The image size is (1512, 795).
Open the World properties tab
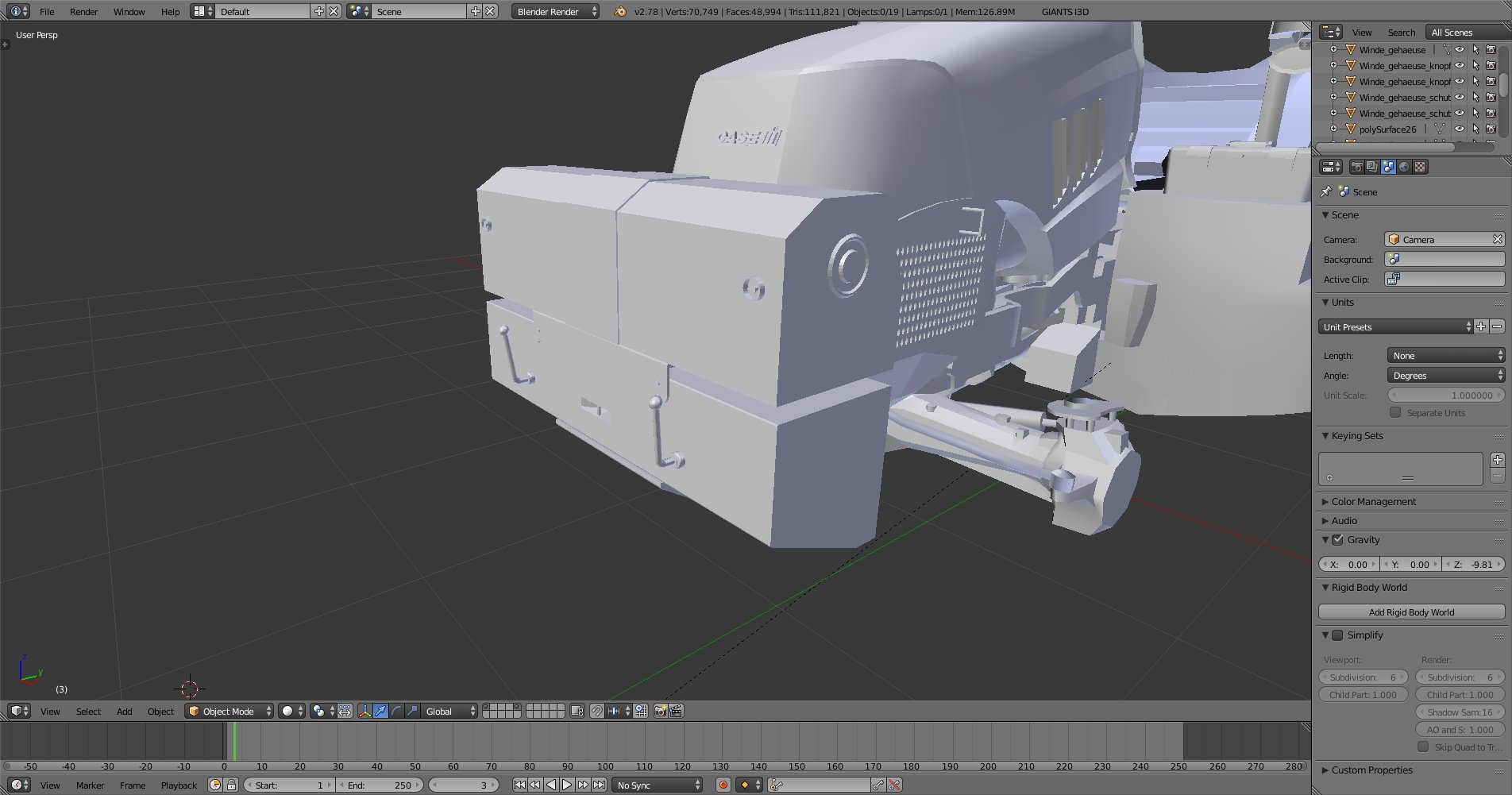(x=1404, y=167)
